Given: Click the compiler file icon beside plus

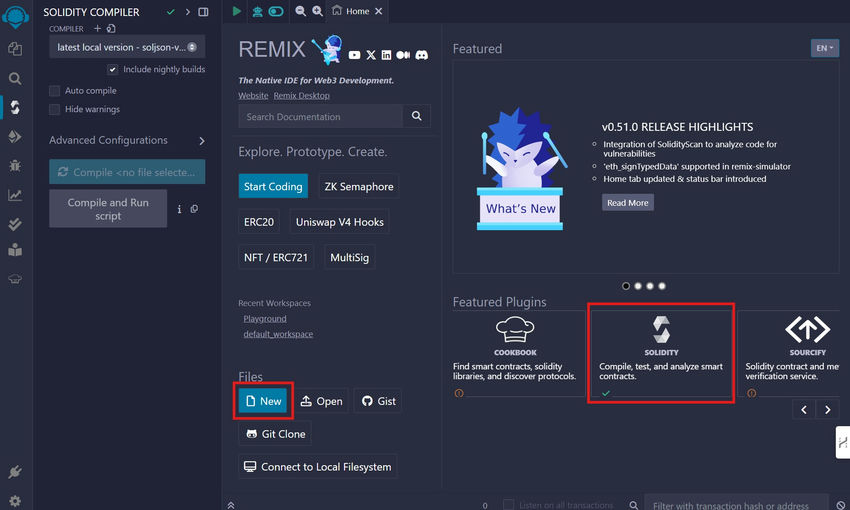Looking at the screenshot, I should 111,28.
